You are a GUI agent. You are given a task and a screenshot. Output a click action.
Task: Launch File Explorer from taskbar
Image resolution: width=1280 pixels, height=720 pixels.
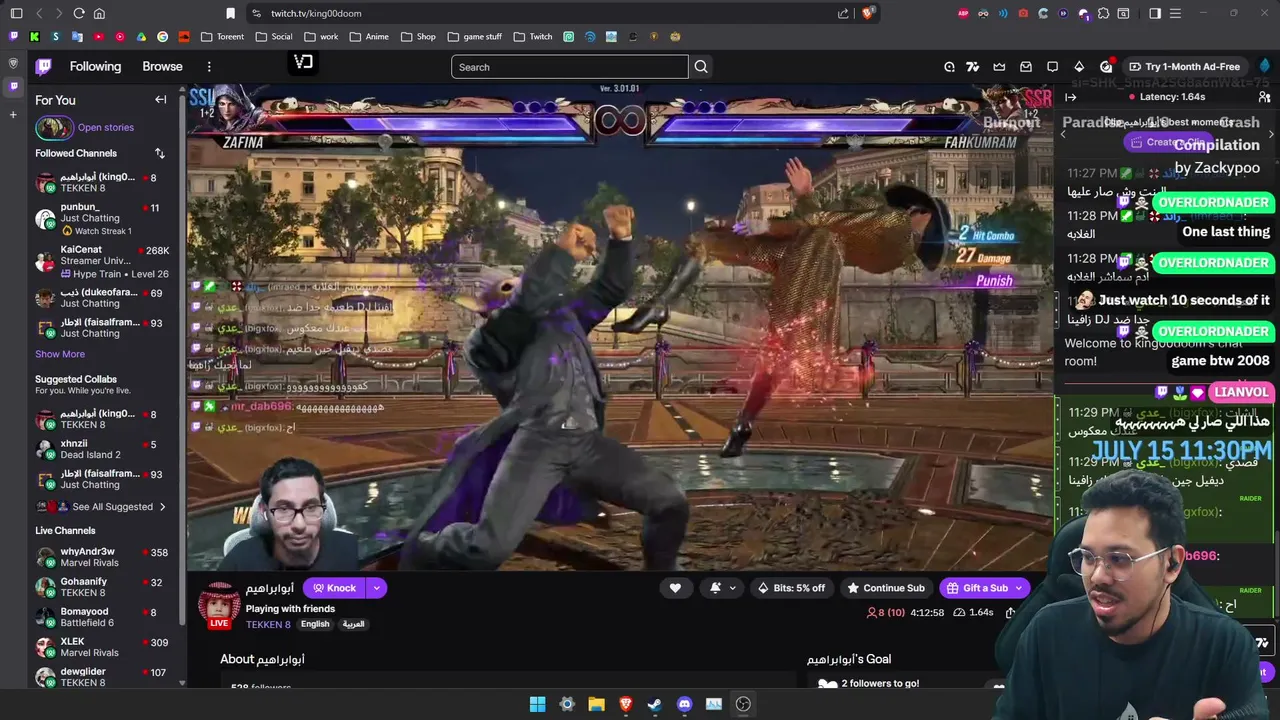click(x=596, y=704)
